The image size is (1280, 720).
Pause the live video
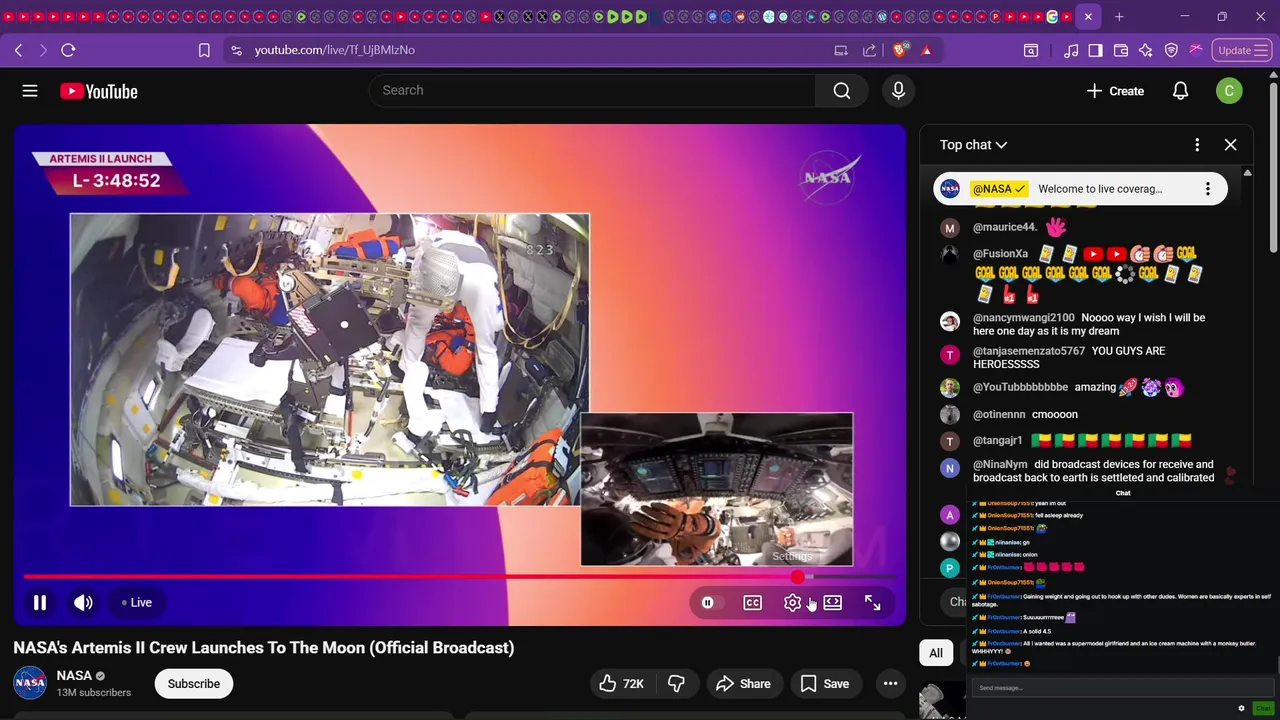[40, 602]
